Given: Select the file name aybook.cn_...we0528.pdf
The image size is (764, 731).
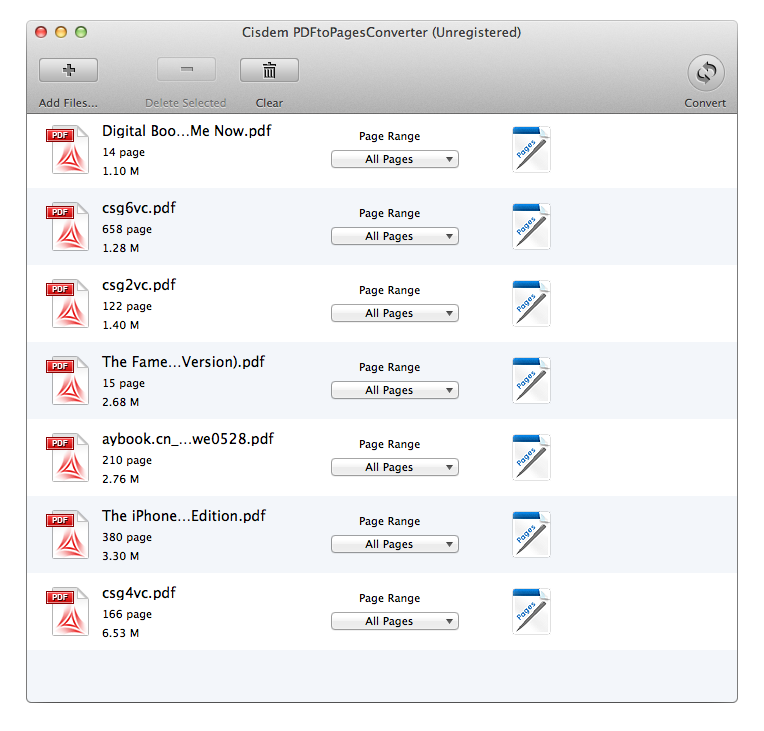Looking at the screenshot, I should pos(188,440).
